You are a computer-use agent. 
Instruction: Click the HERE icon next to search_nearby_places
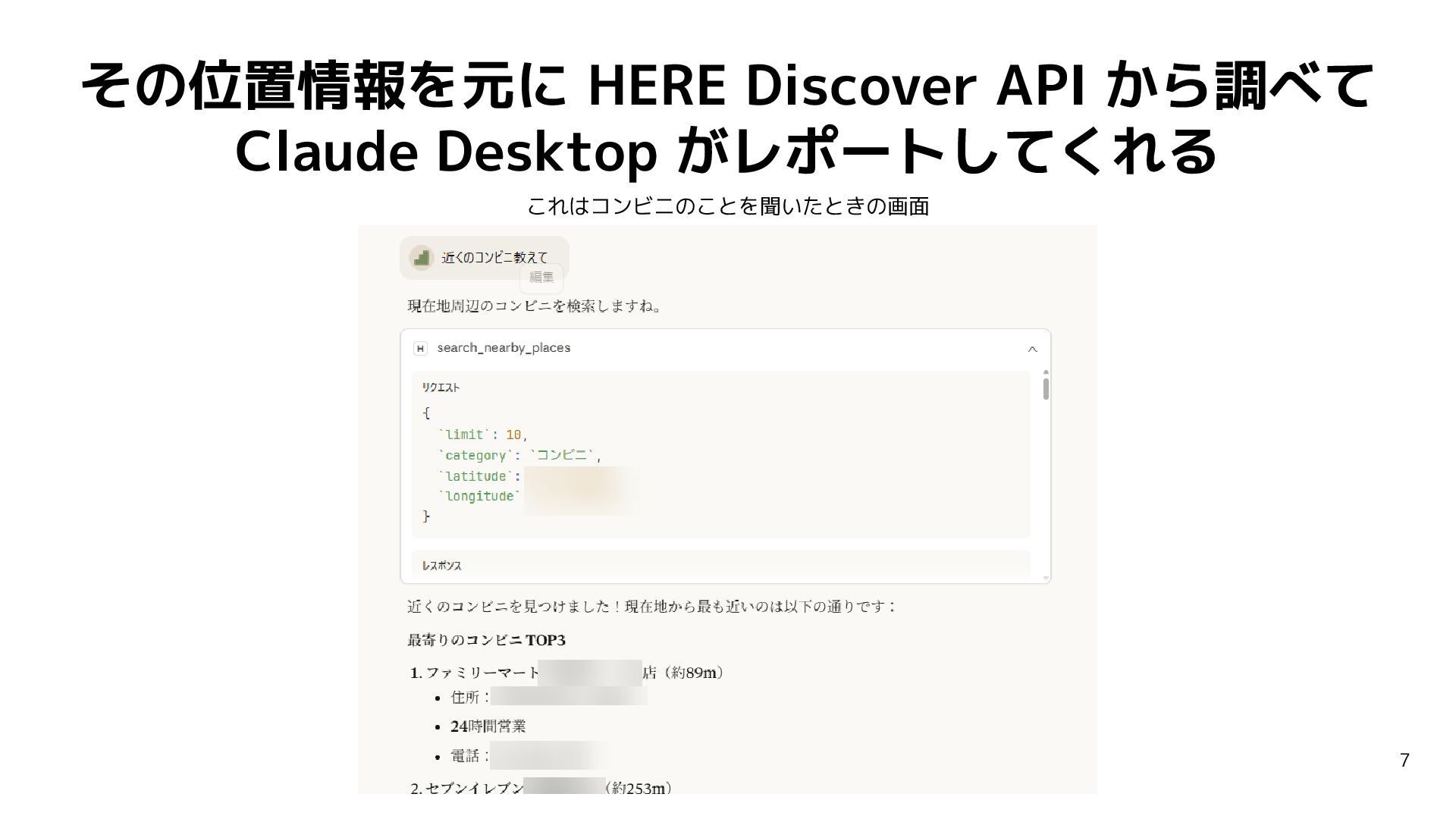click(420, 348)
